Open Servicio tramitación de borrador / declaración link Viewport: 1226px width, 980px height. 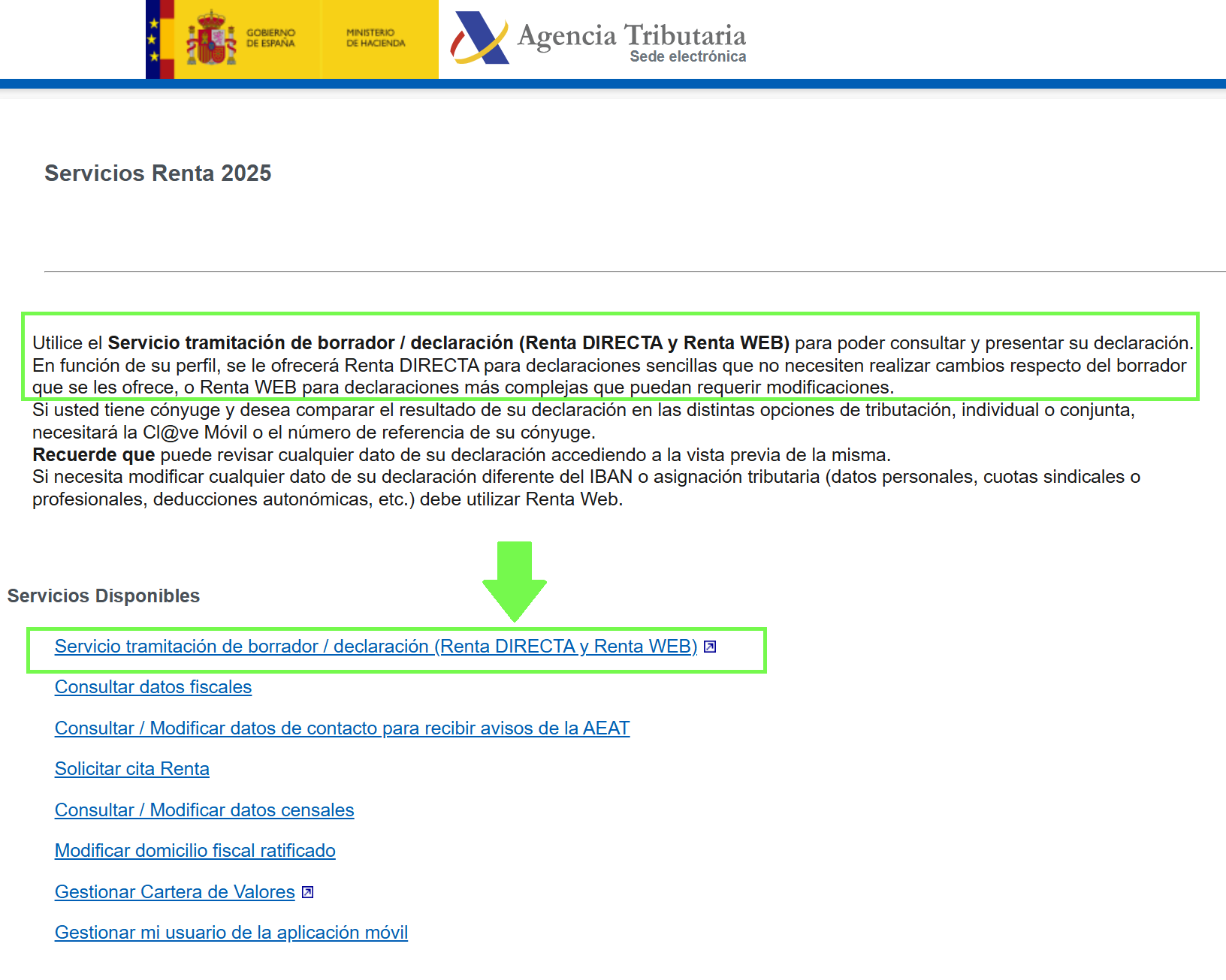376,647
